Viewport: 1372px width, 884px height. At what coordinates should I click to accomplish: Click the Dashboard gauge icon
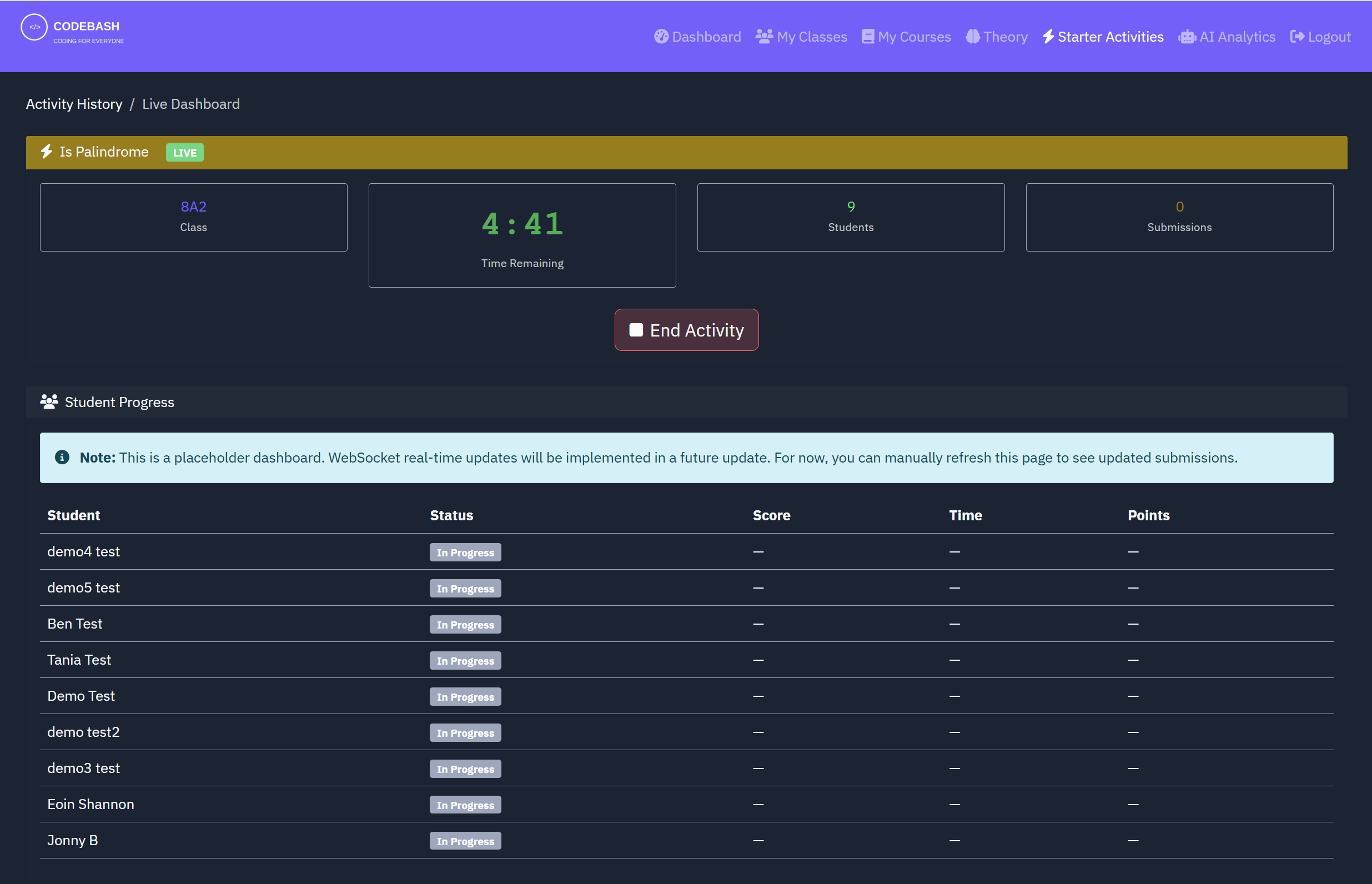click(x=661, y=37)
